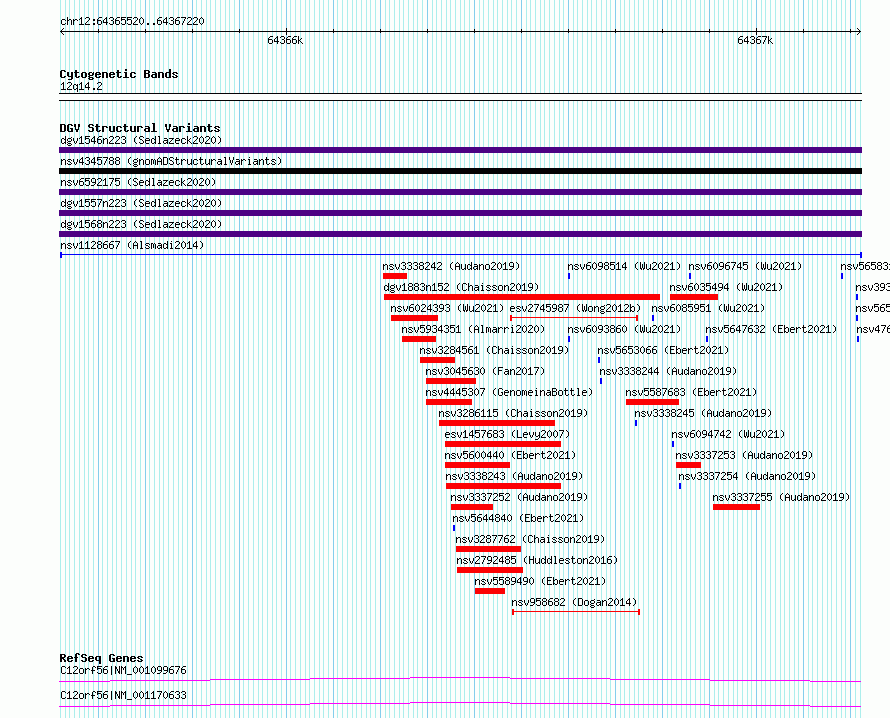Open the dgv1557n223 (Sedlazeck2020) variant
Image resolution: width=890 pixels, height=718 pixels.
141,203
